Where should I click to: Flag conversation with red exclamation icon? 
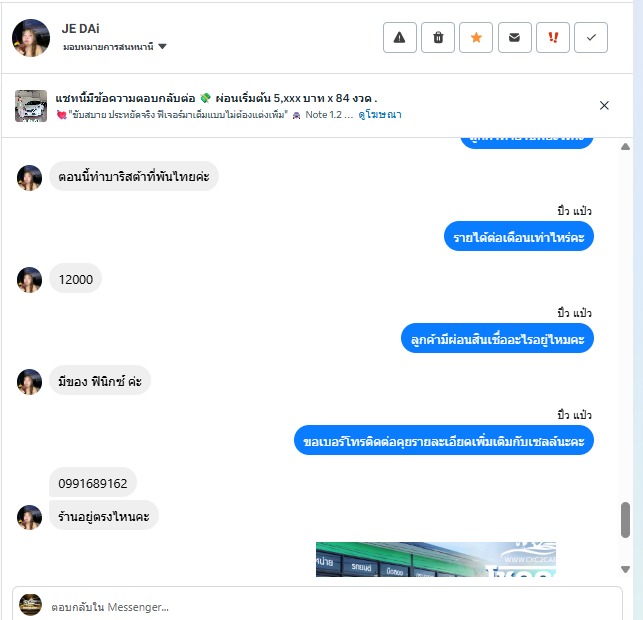pos(553,38)
